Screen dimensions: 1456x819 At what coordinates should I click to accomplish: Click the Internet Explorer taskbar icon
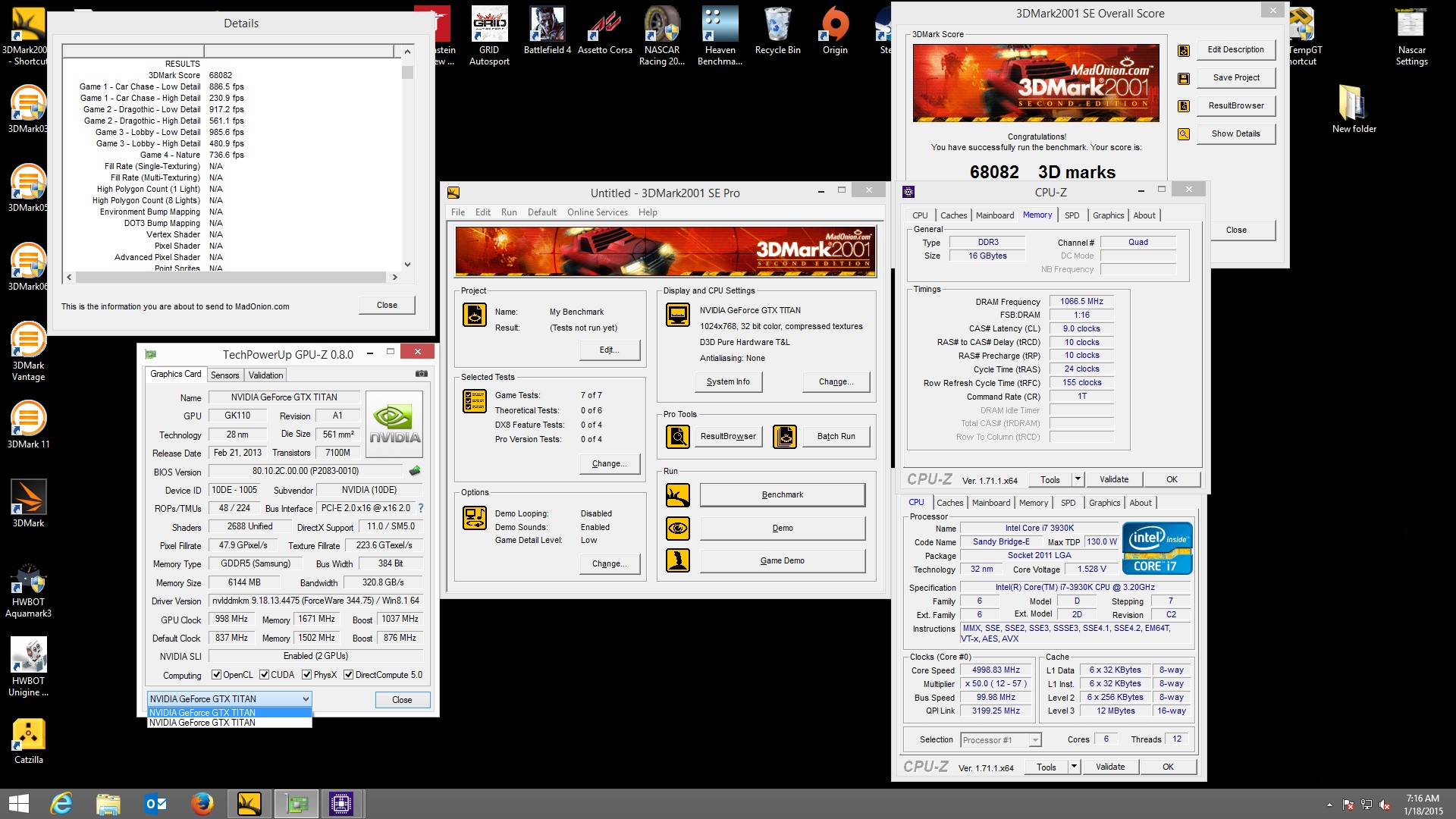(61, 803)
